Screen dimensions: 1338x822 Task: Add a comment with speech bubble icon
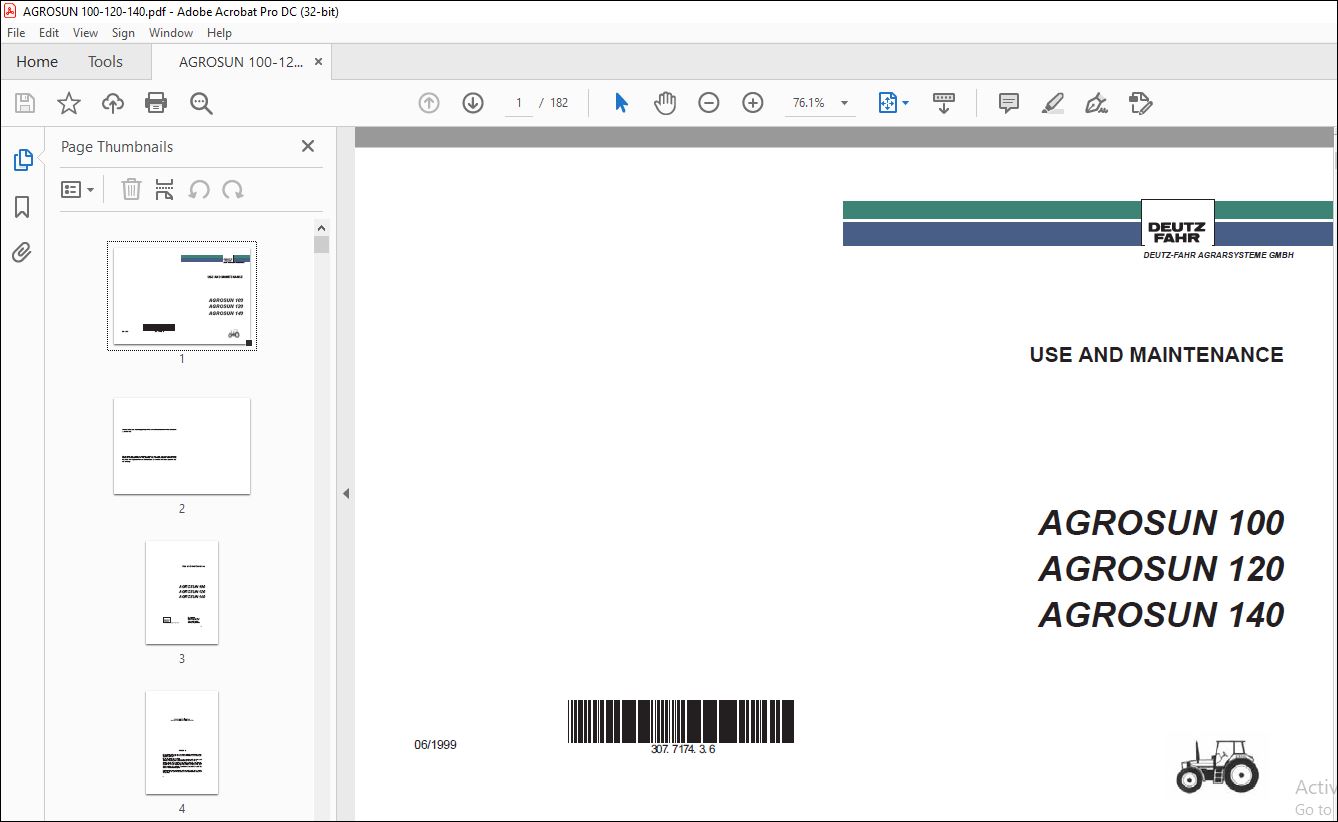(x=1009, y=103)
